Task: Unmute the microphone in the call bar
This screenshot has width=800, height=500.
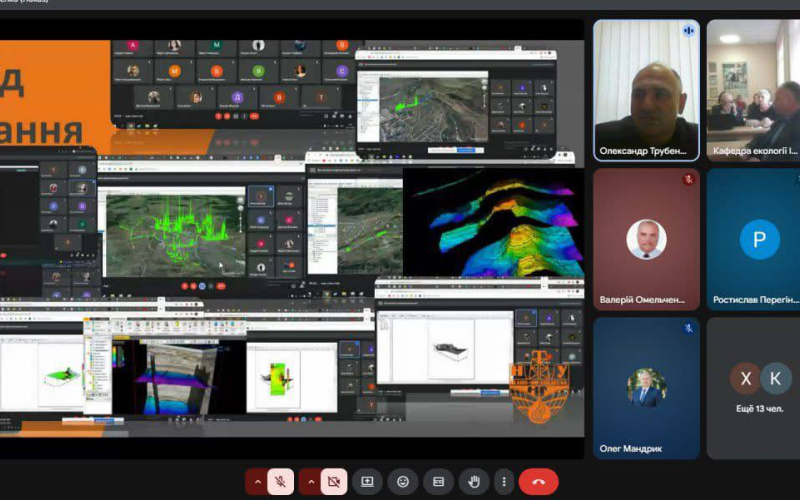Action: coord(281,482)
